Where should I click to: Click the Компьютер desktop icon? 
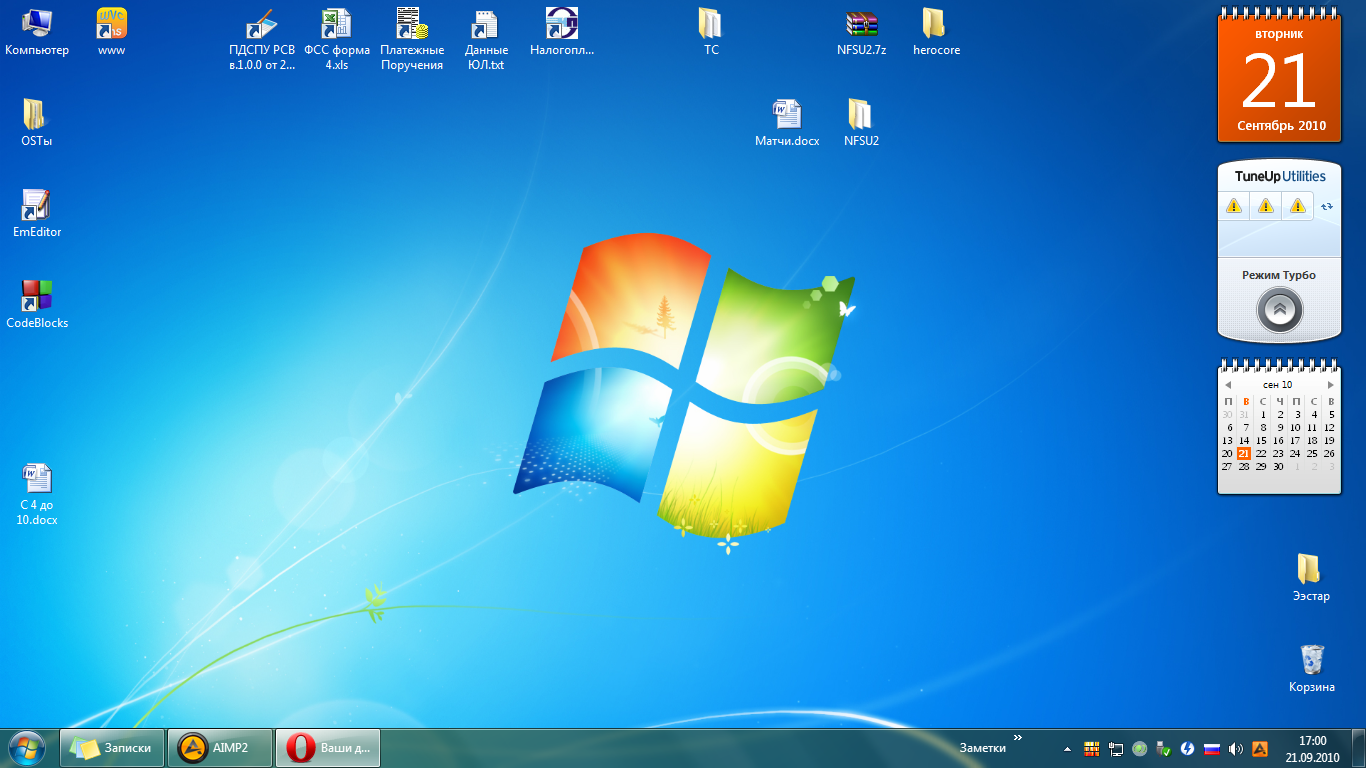37,24
